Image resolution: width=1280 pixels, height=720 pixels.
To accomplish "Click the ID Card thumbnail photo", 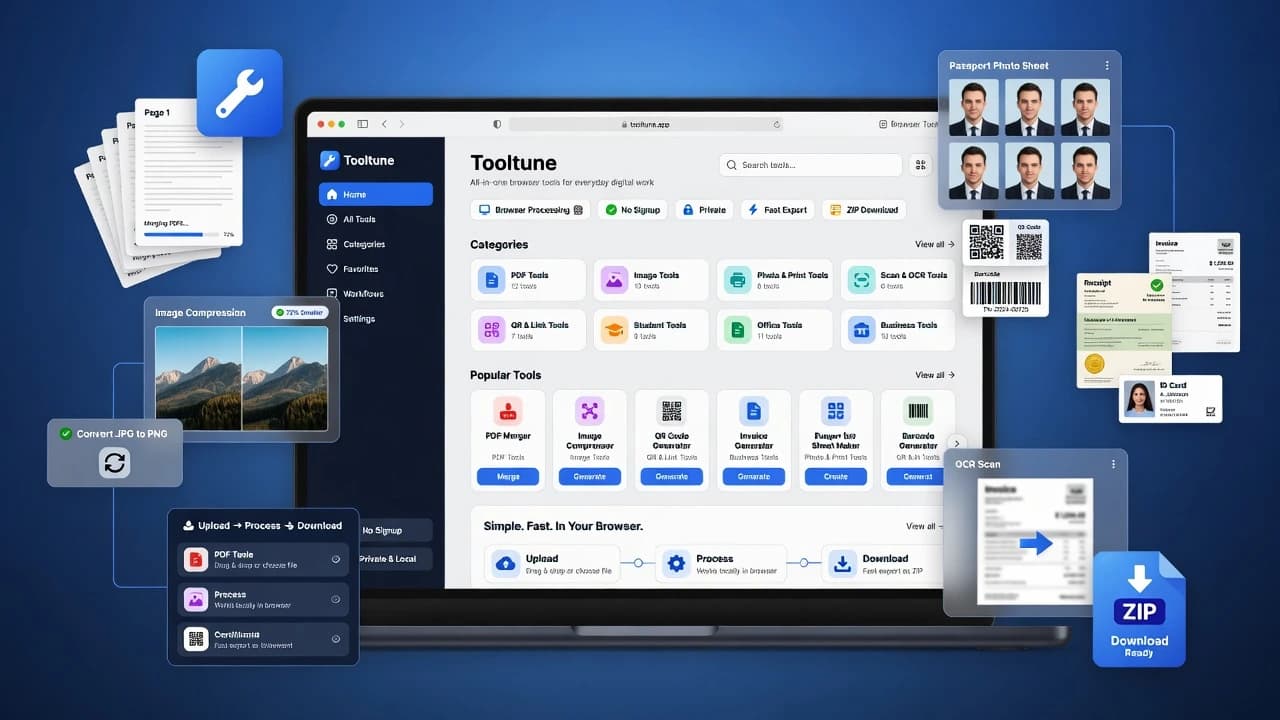I will point(1139,398).
